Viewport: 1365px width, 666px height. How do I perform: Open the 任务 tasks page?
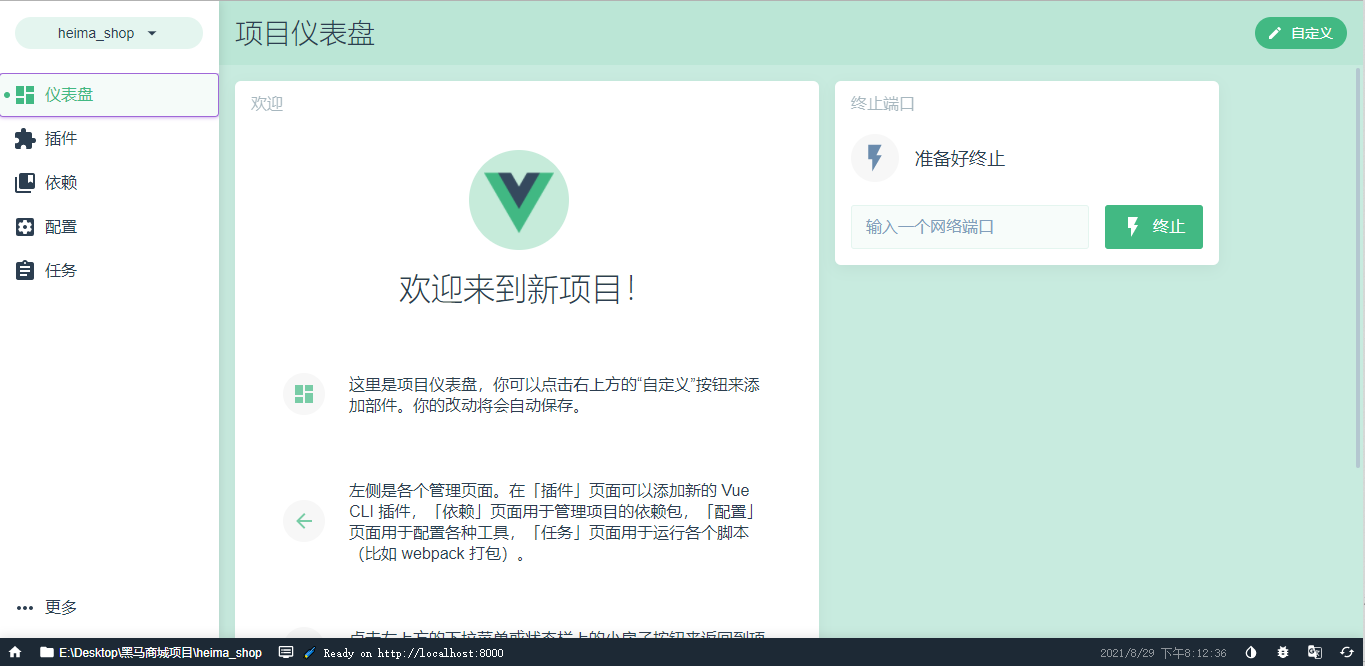[x=109, y=271]
